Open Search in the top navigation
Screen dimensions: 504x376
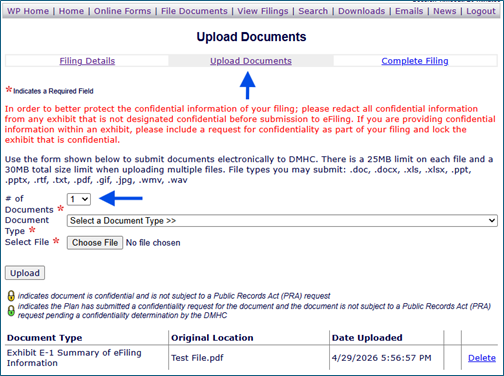coord(313,11)
